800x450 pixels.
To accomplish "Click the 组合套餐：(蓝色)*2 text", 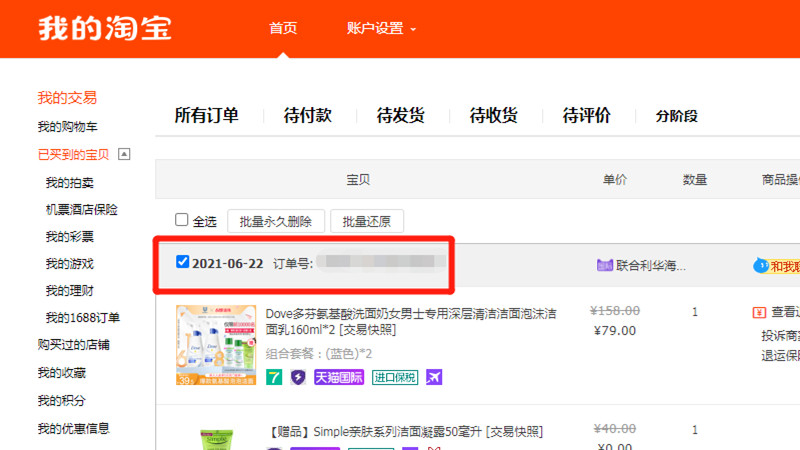I will (x=319, y=354).
